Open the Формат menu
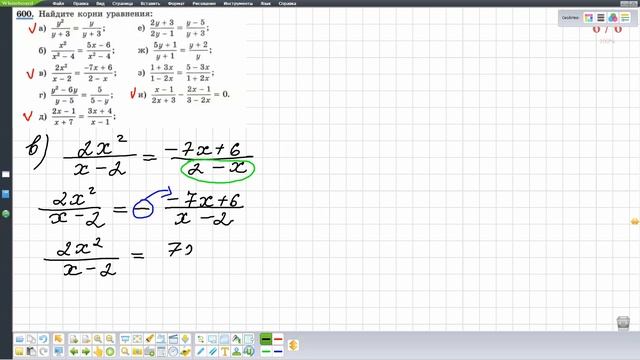This screenshot has height=360, width=640. click(x=176, y=3)
